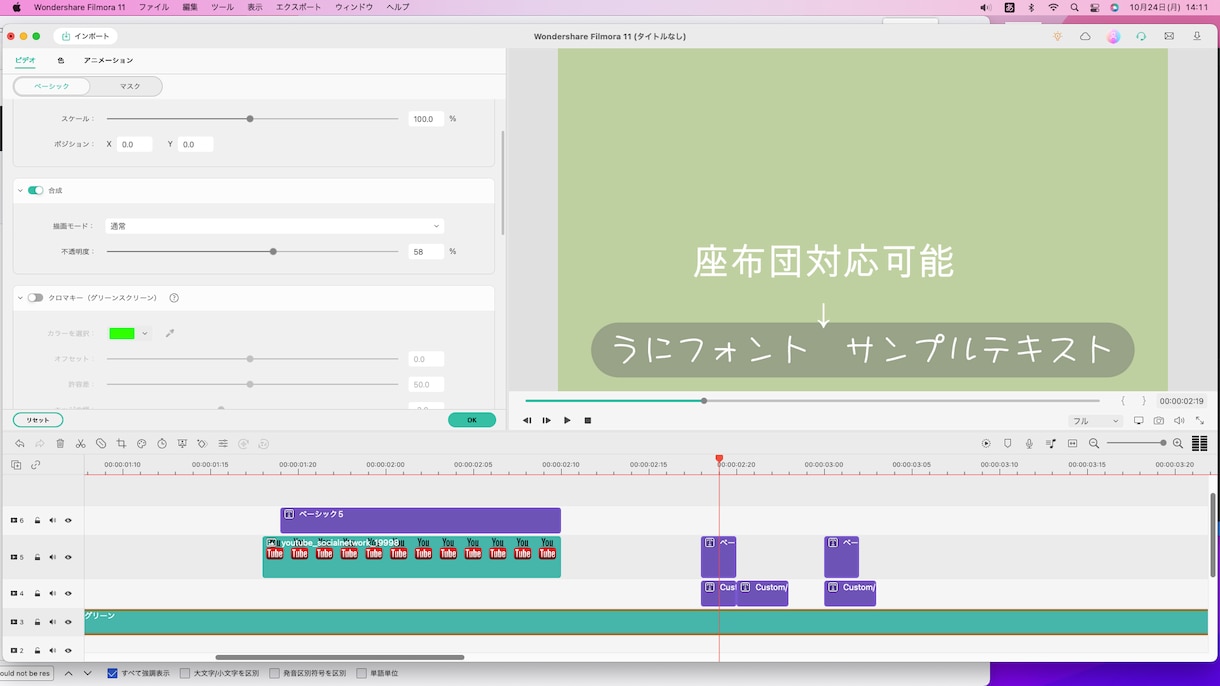This screenshot has height=686, width=1220.
Task: Click the 不透明度 value field showing 58
Action: click(x=426, y=252)
